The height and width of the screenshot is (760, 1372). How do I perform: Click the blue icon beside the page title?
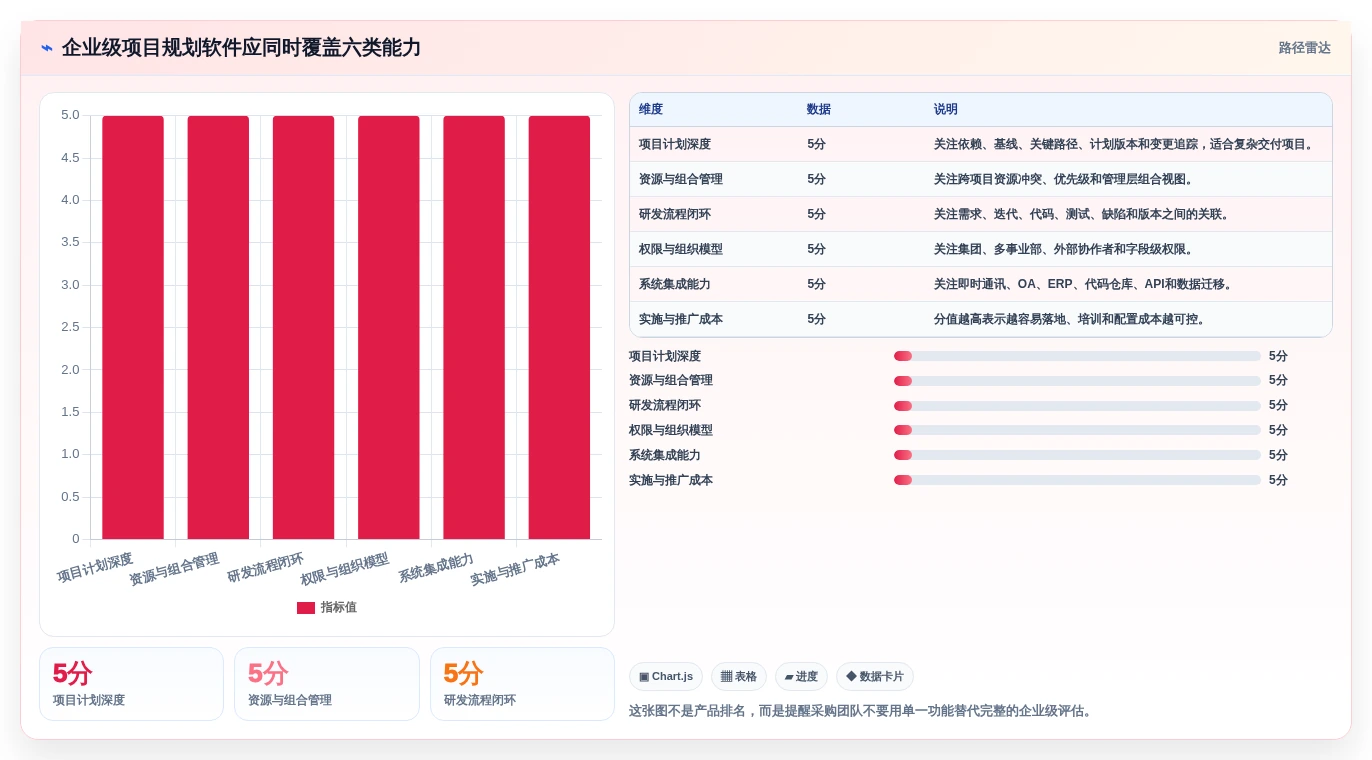(47, 48)
